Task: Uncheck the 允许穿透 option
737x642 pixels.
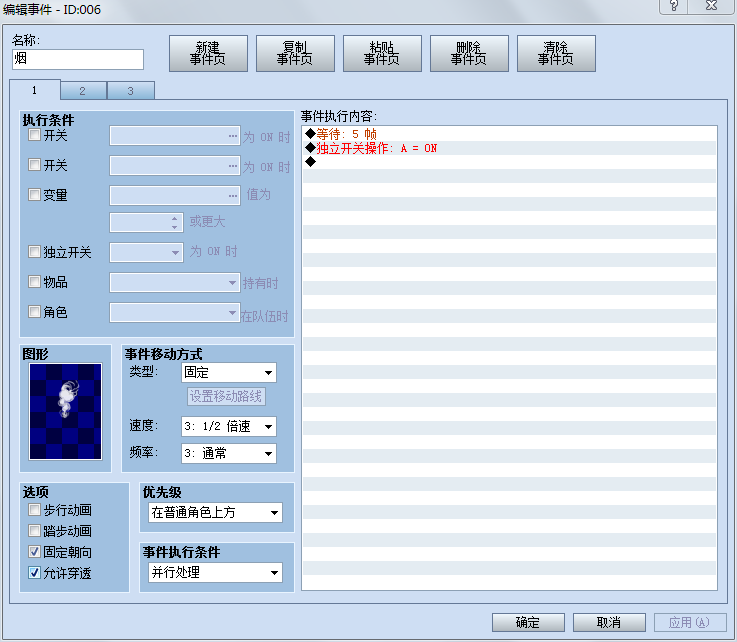Action: coord(34,572)
